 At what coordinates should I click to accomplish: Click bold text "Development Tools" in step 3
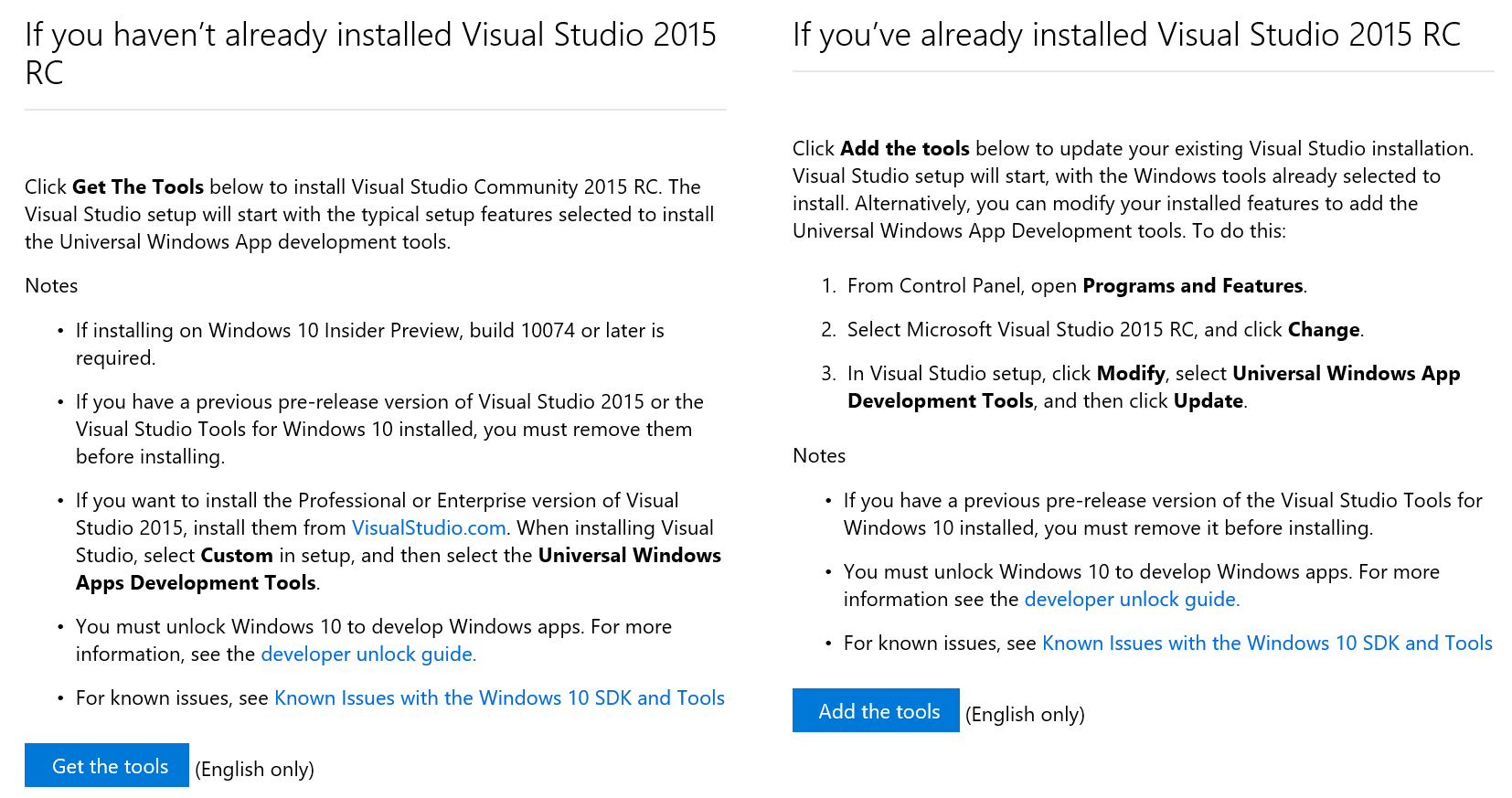point(940,400)
